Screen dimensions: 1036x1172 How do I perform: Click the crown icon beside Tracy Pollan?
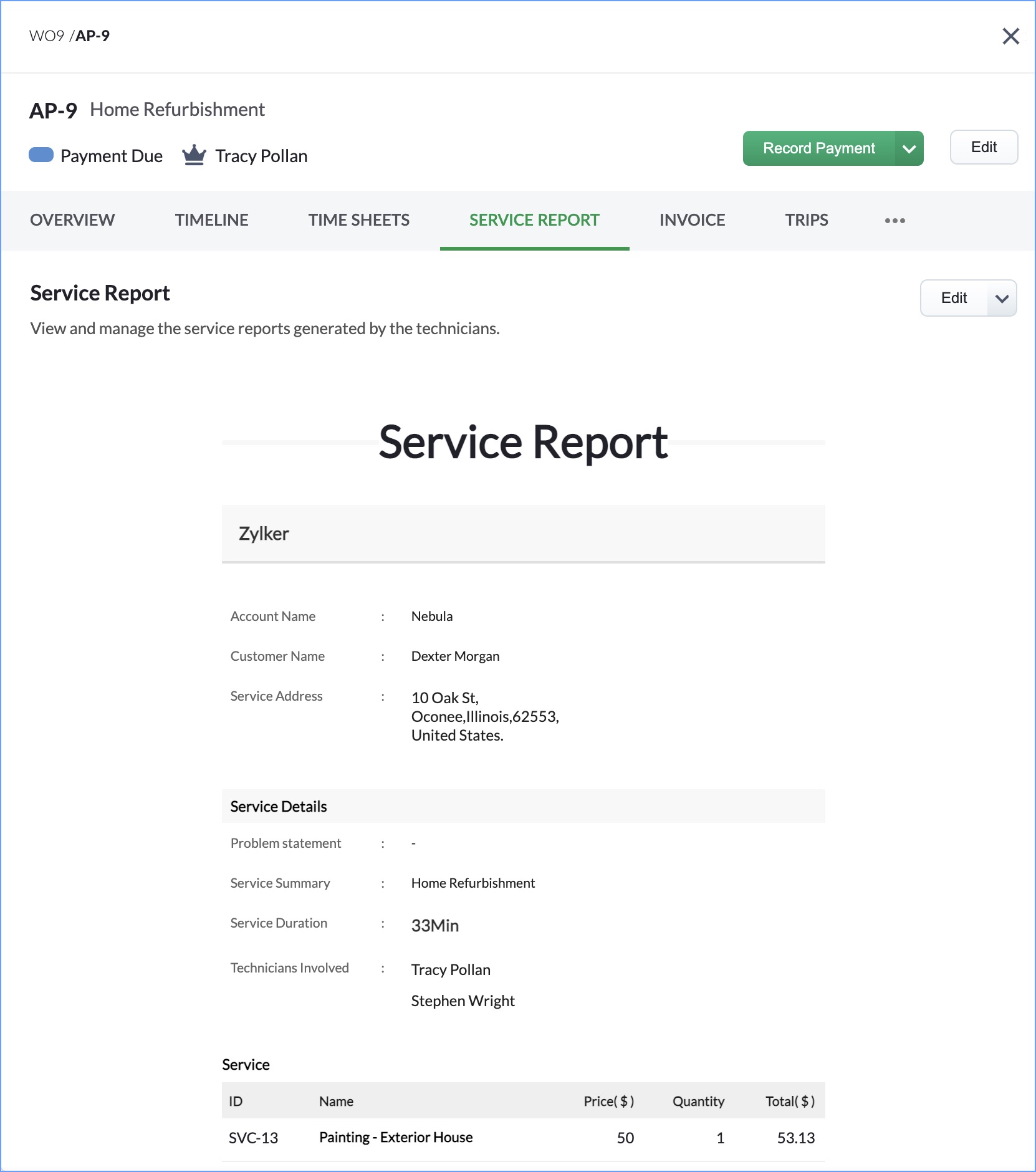(194, 155)
